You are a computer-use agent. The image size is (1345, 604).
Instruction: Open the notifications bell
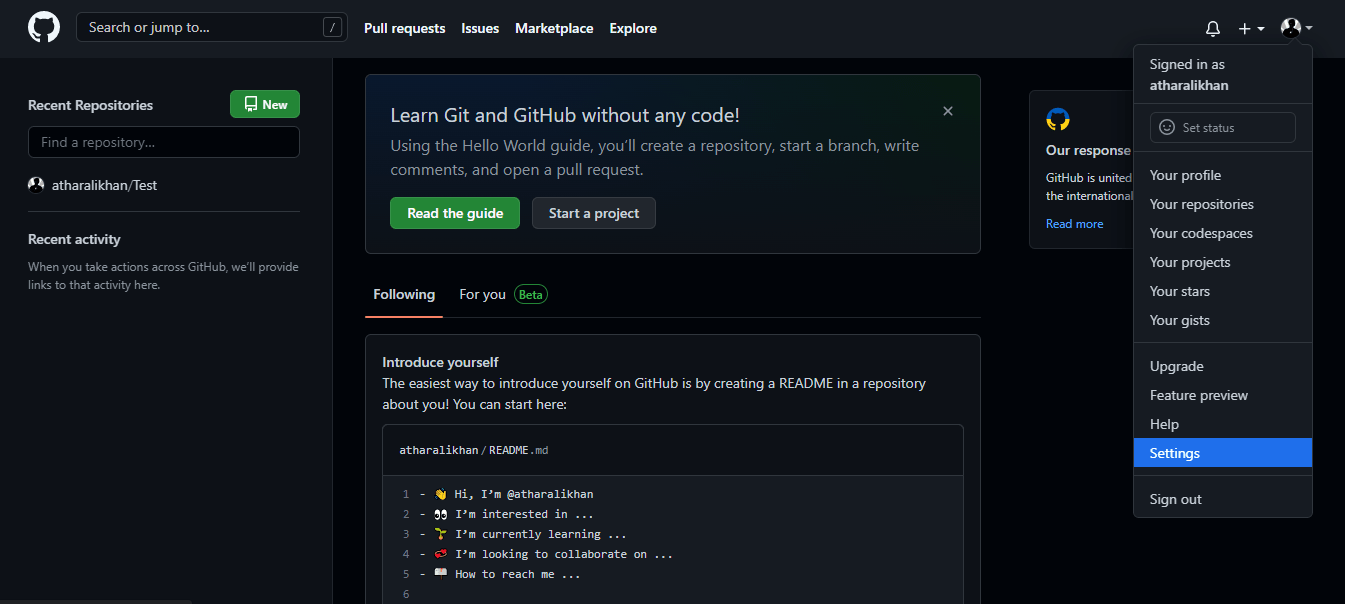(x=1213, y=29)
